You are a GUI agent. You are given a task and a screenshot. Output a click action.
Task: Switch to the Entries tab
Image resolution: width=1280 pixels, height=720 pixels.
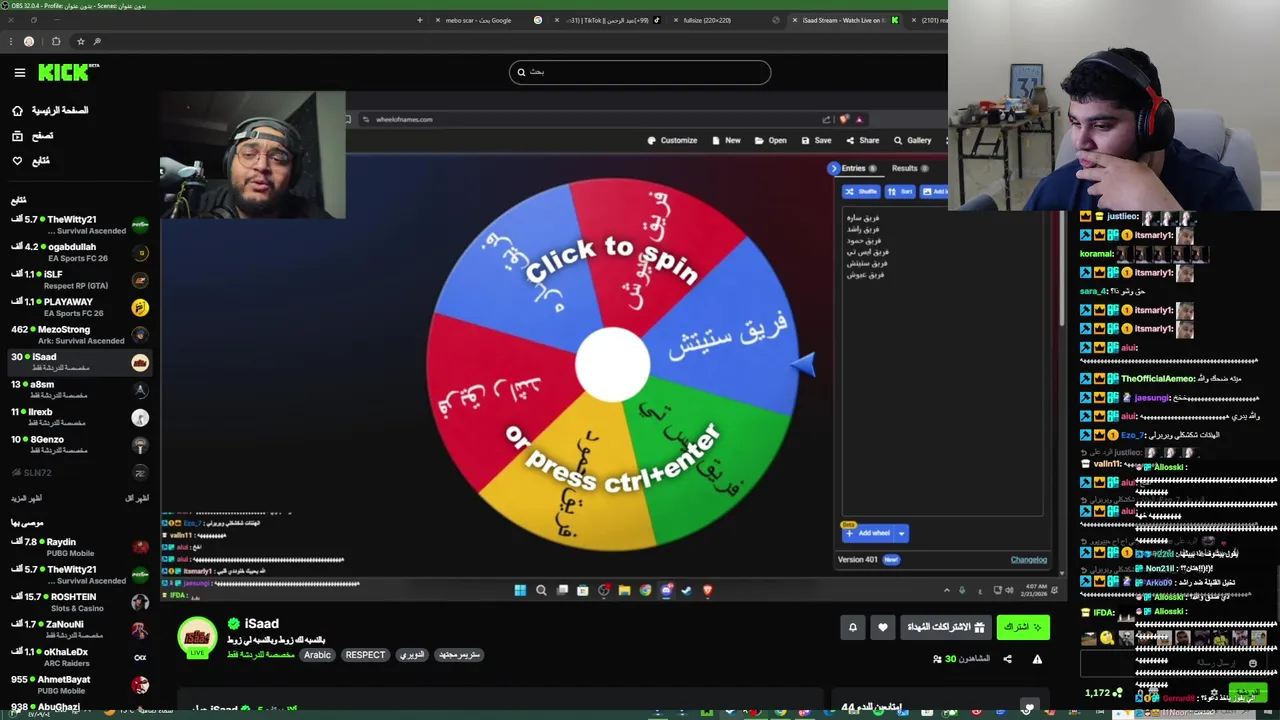pyautogui.click(x=858, y=169)
